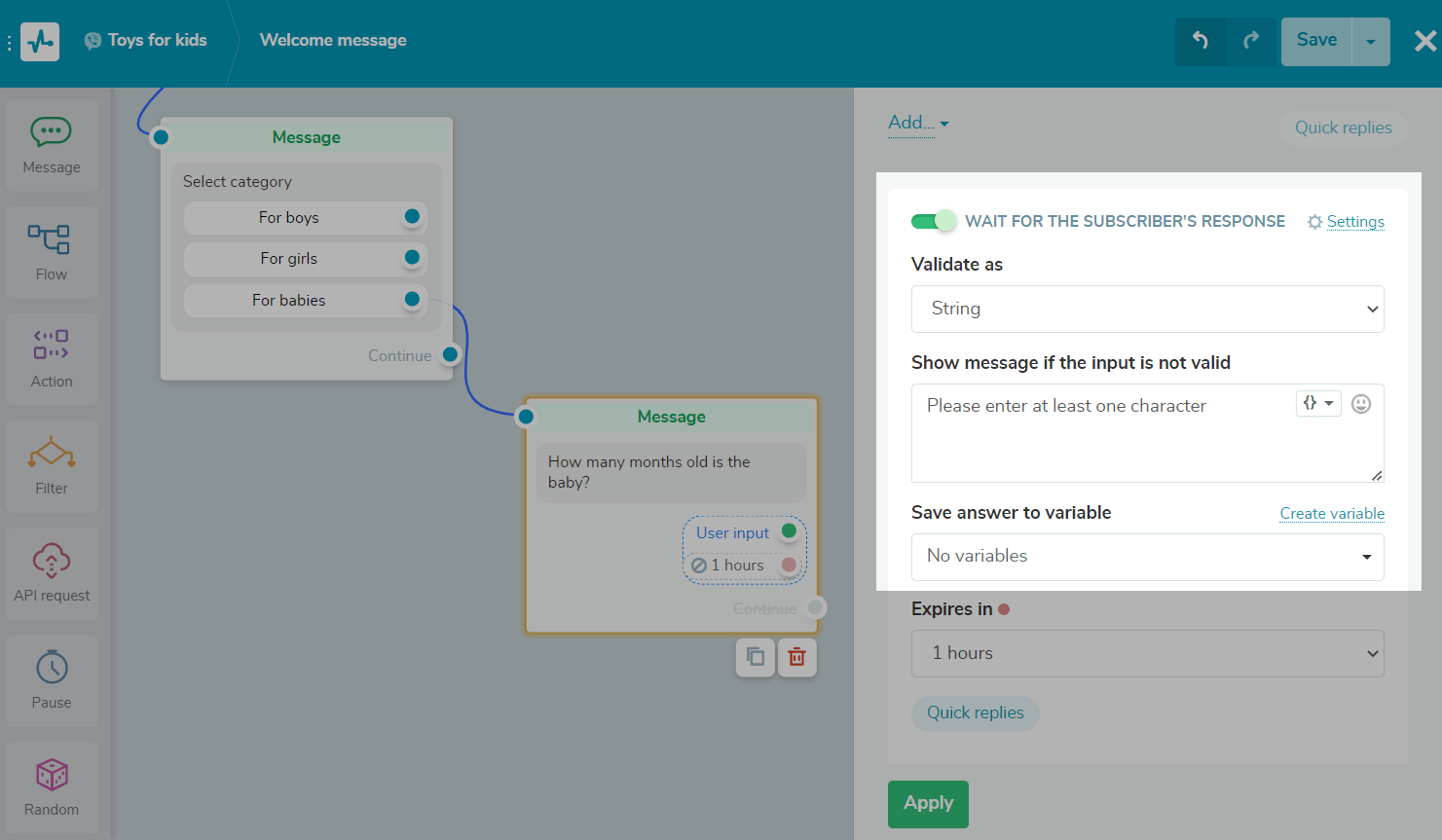Click the baby age question text bubble

pyautogui.click(x=671, y=472)
